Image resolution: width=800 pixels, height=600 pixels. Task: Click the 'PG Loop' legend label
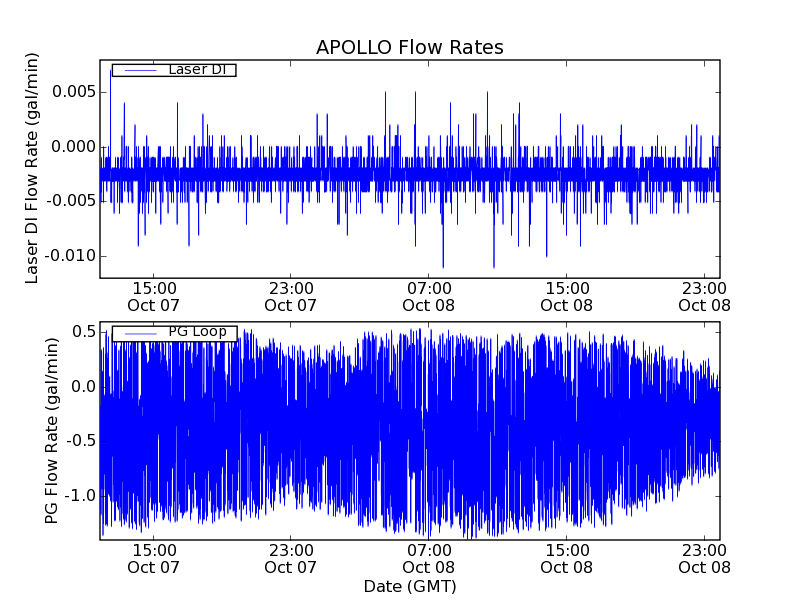point(197,332)
